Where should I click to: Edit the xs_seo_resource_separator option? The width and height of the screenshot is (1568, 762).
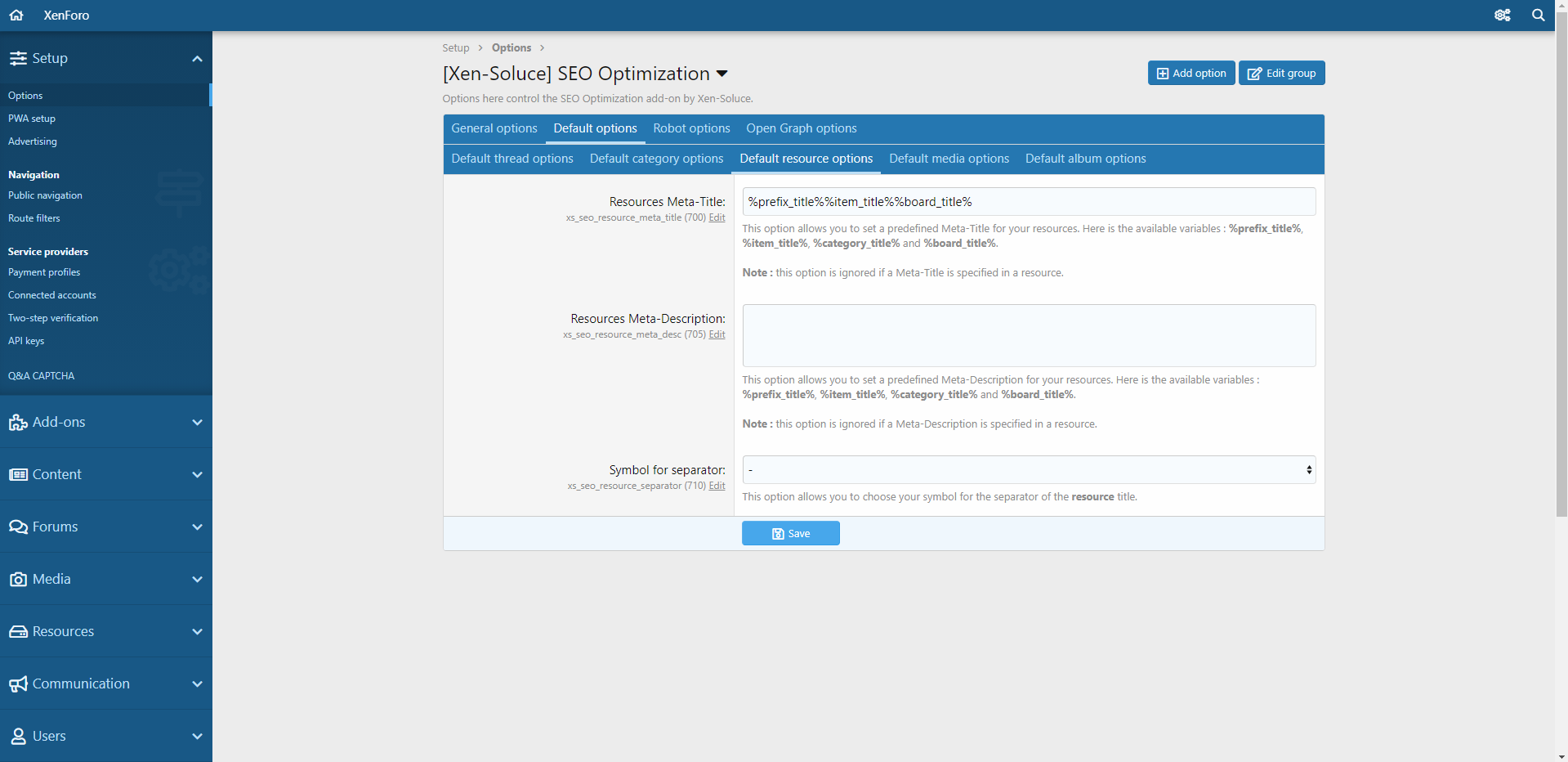coord(717,486)
